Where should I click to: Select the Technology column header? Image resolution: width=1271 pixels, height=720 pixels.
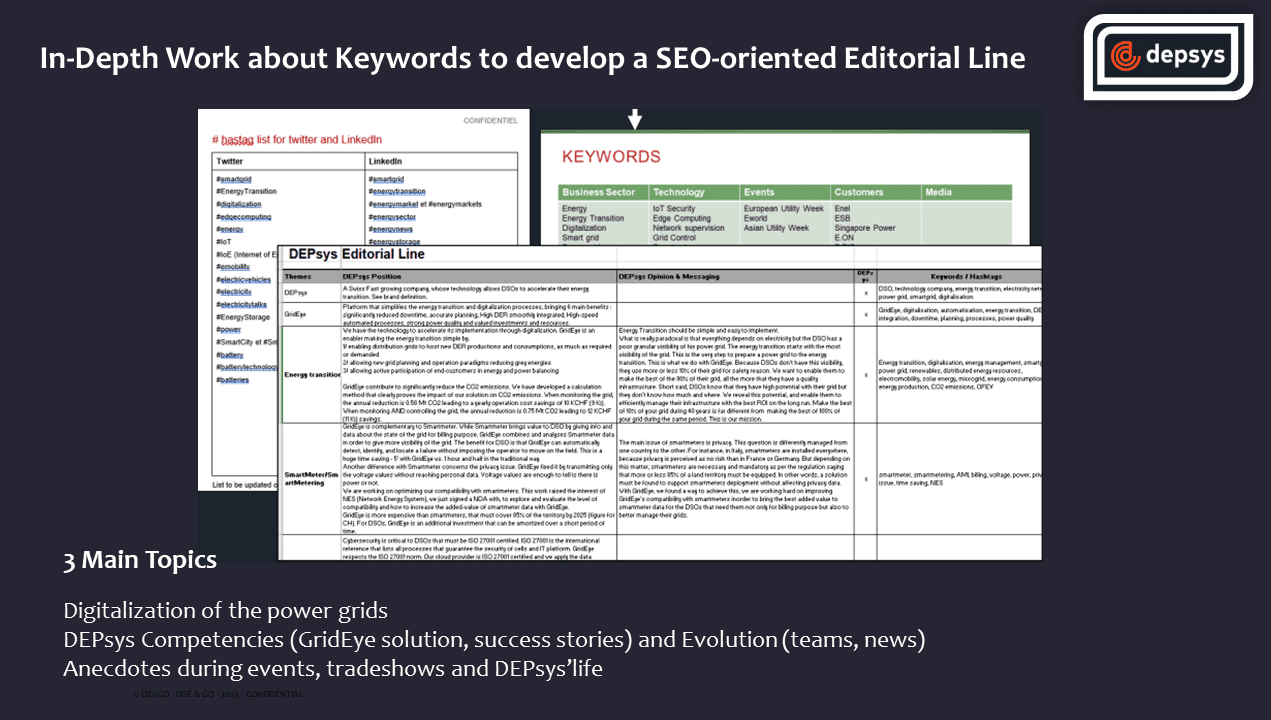(x=679, y=192)
